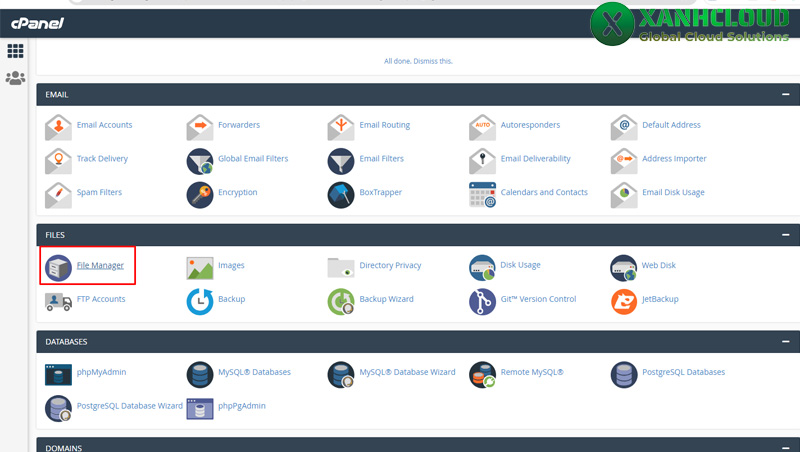The height and width of the screenshot is (452, 800).
Task: Click the PostgreSQL Databases icon
Action: pyautogui.click(x=623, y=374)
